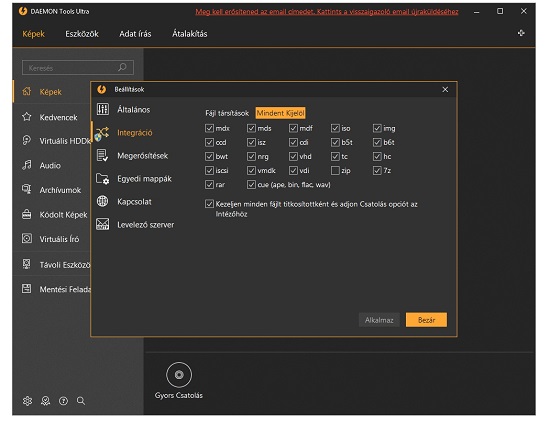Uncheck the mds checkbox
This screenshot has height=425, width=550.
coord(251,128)
